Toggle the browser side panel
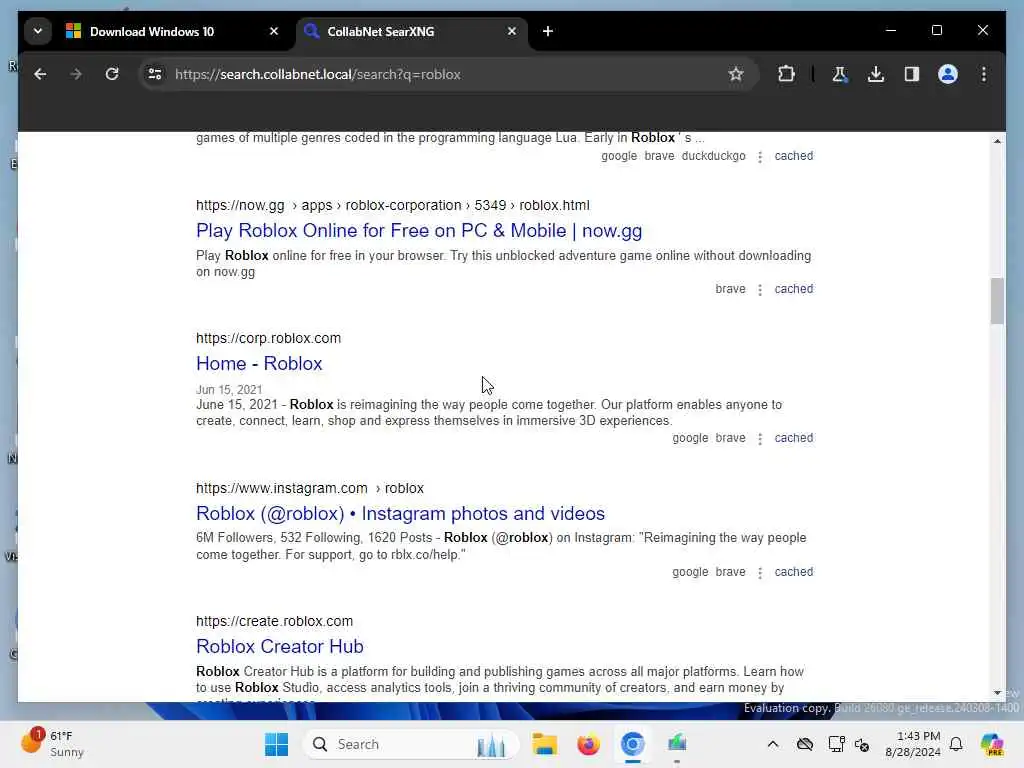This screenshot has height=768, width=1024. coord(912,74)
